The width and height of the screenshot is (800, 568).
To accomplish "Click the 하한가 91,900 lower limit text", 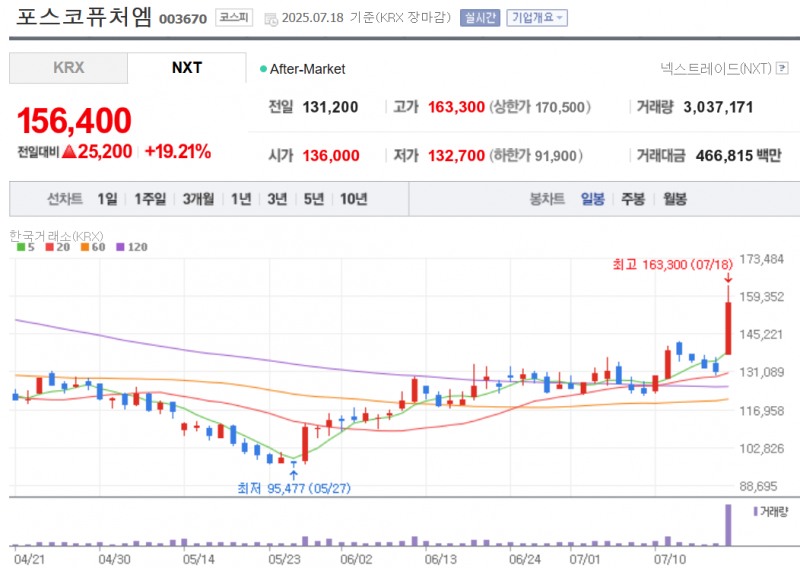I will point(536,155).
